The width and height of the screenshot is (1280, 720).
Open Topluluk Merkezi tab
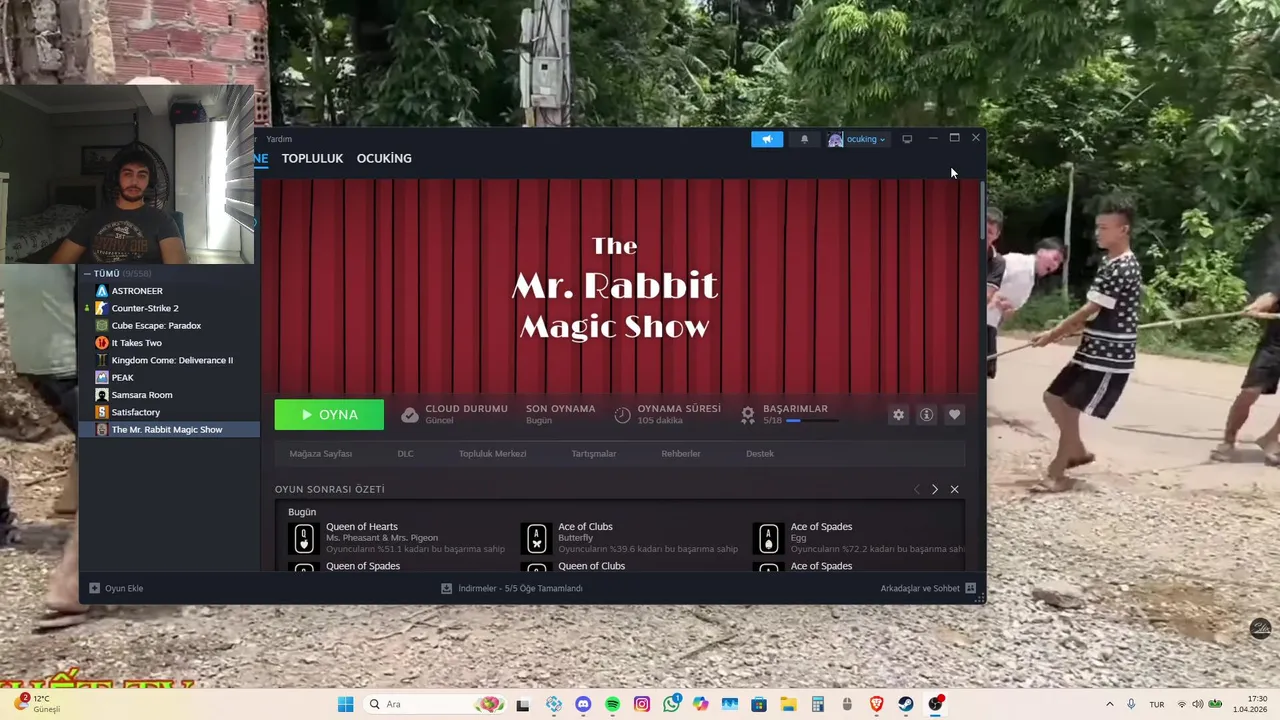(492, 454)
